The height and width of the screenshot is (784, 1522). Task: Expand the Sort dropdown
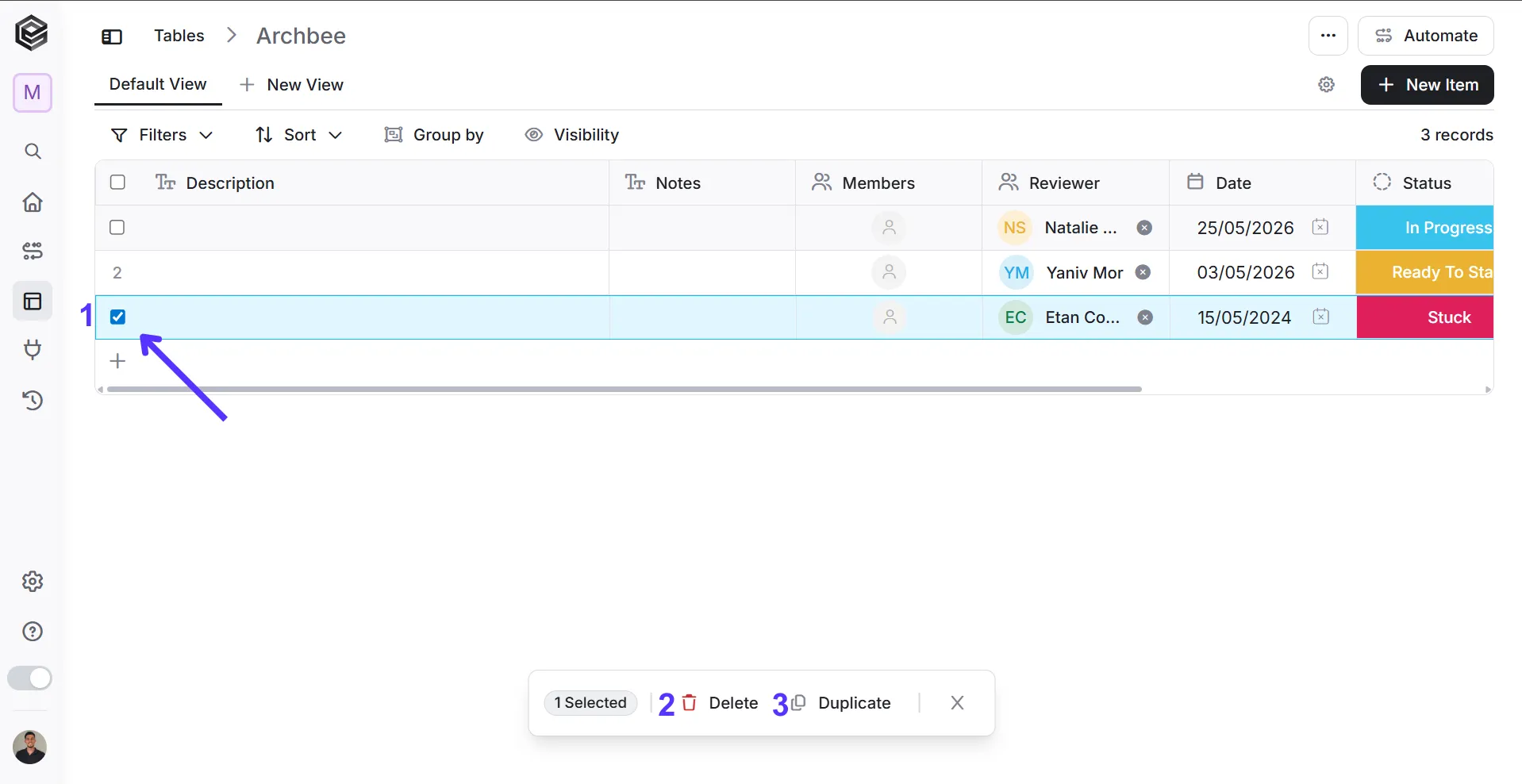click(298, 135)
